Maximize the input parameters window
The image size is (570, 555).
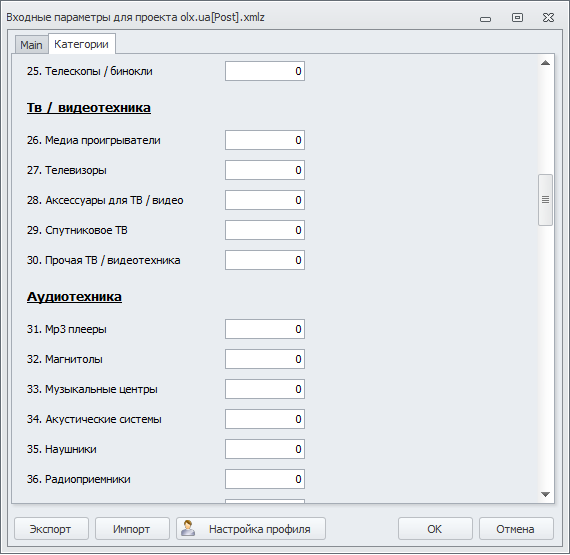[x=517, y=17]
